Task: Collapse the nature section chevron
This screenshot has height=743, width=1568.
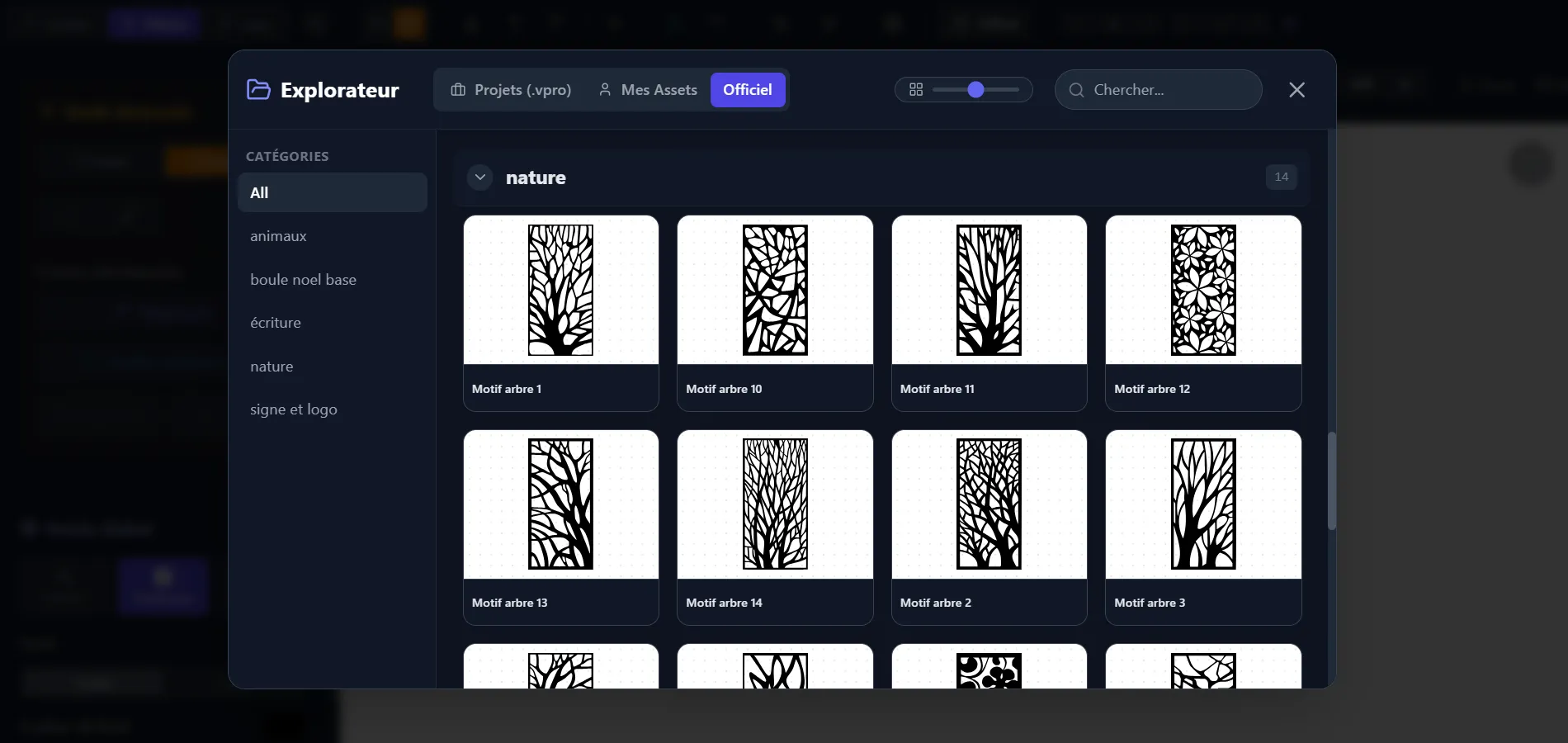Action: point(479,177)
